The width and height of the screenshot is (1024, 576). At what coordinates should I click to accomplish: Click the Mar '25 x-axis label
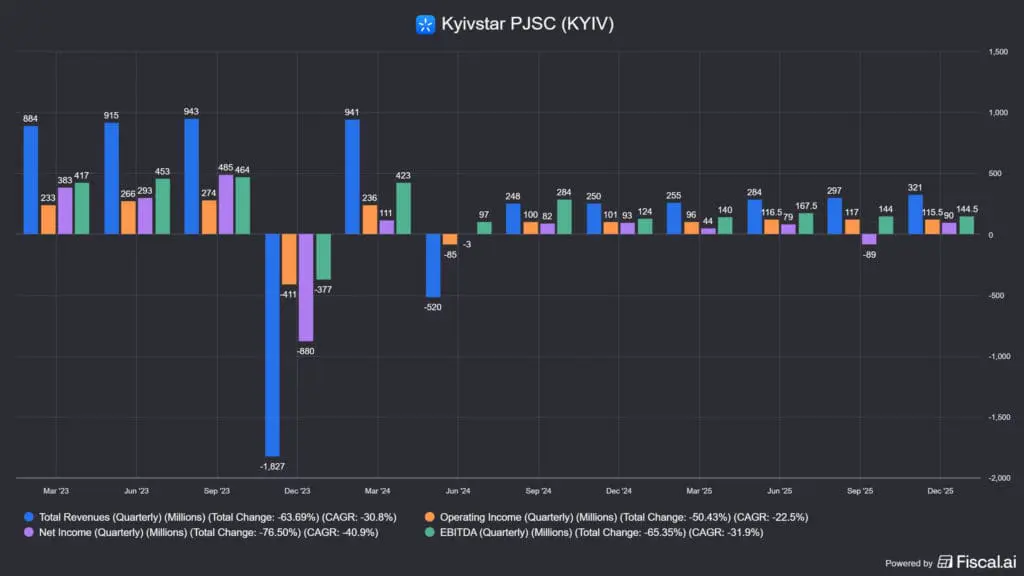point(699,491)
